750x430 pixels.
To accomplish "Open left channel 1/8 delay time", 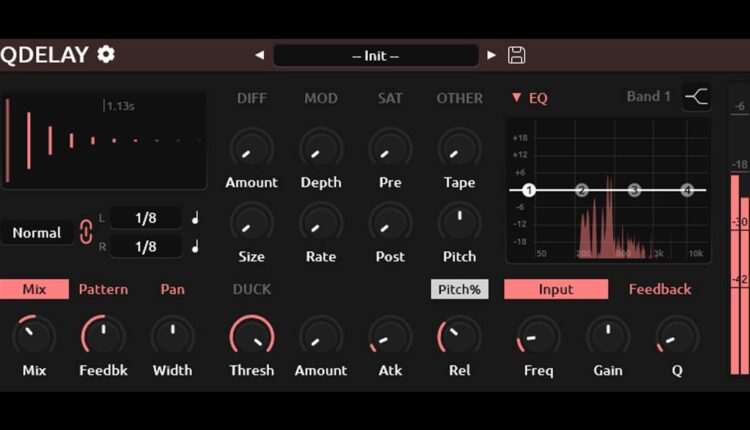I will (146, 218).
